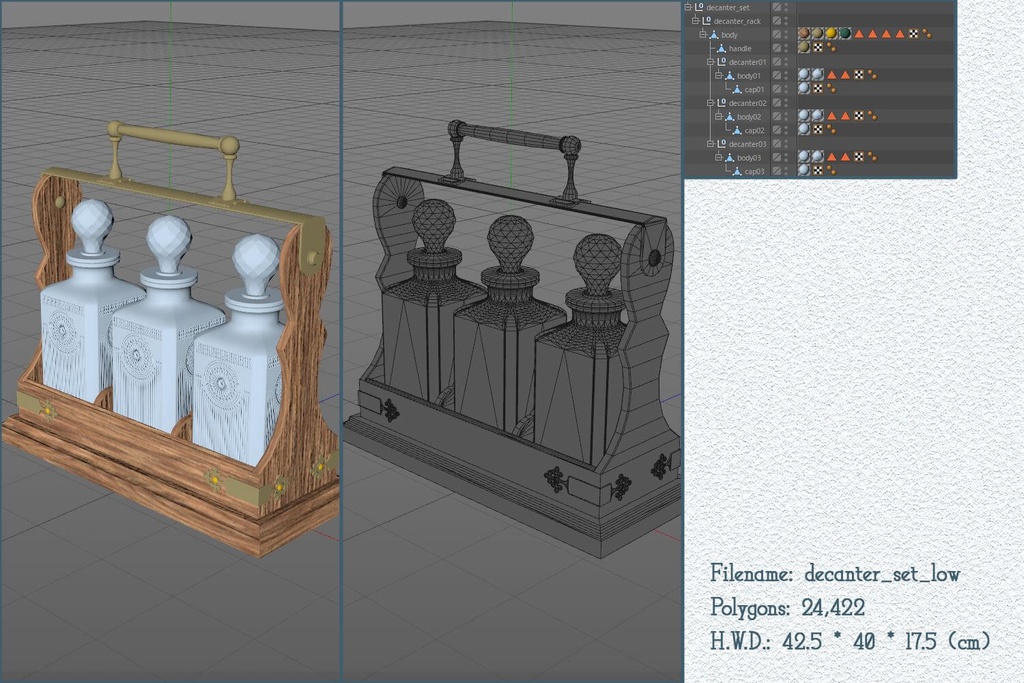Select the decanter_set object name
Image resolution: width=1024 pixels, height=683 pixels.
click(728, 8)
